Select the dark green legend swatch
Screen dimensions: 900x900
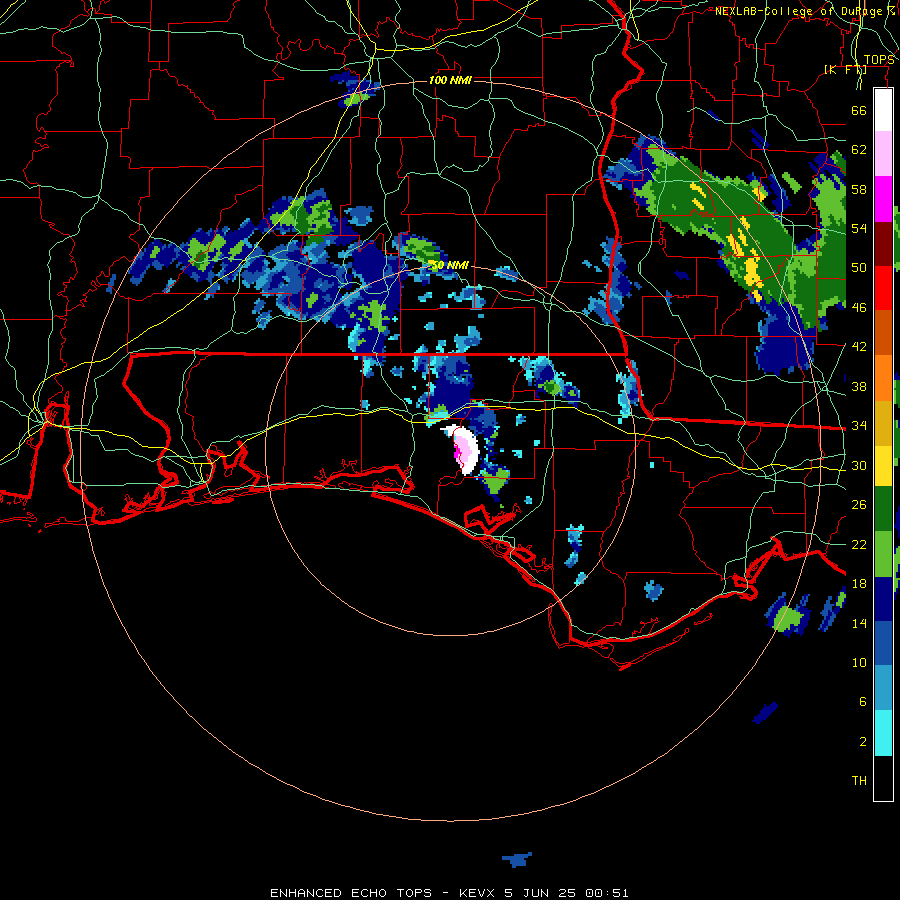tap(883, 509)
